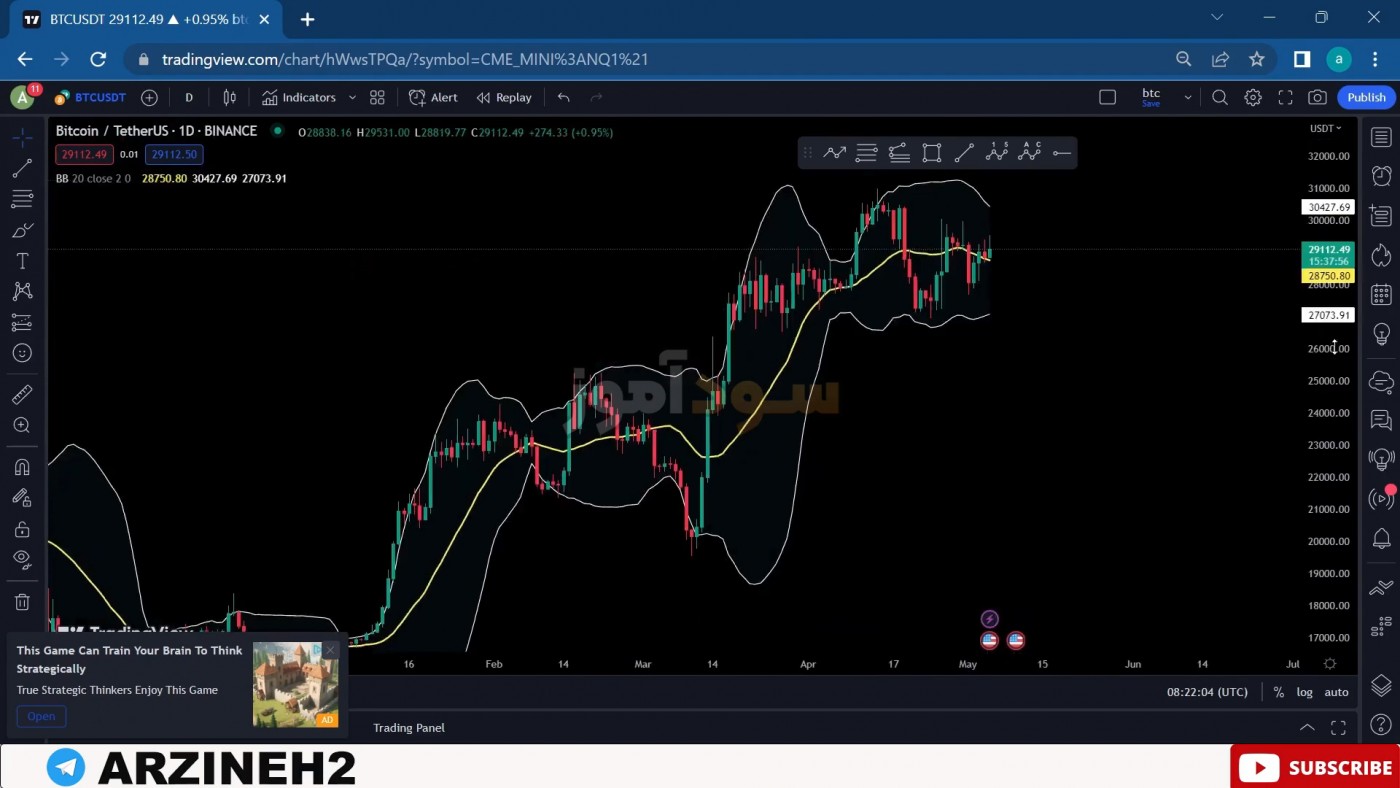Viewport: 1400px width, 788px height.
Task: Open the notifications bell panel
Action: [1381, 539]
